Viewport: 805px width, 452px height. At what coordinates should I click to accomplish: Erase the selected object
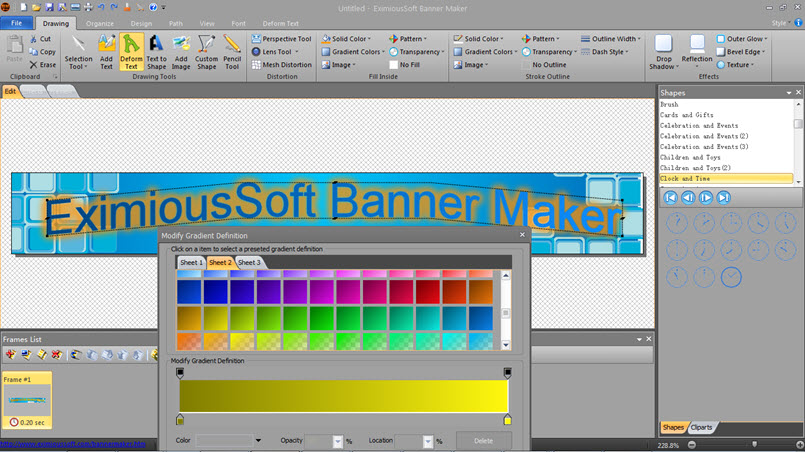point(43,65)
